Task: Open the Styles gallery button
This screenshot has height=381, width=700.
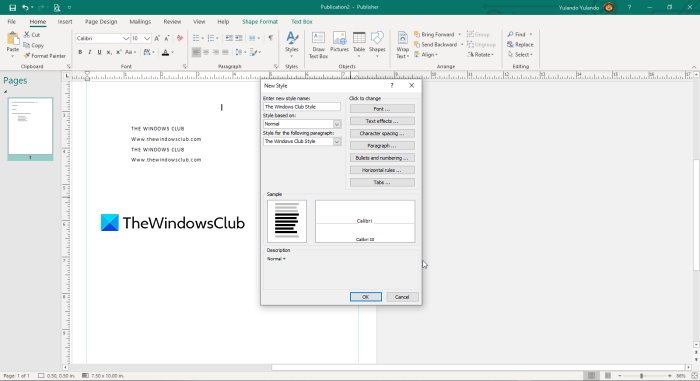Action: click(x=292, y=44)
